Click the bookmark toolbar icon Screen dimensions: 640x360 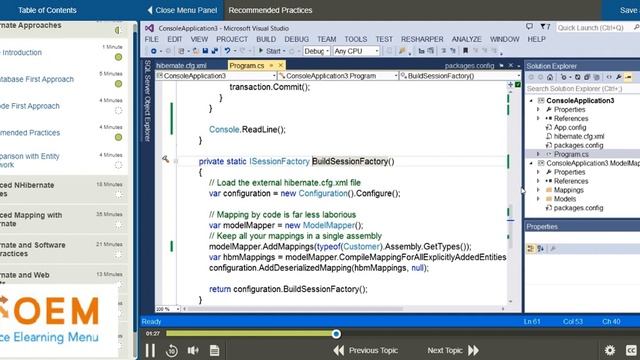[465, 51]
